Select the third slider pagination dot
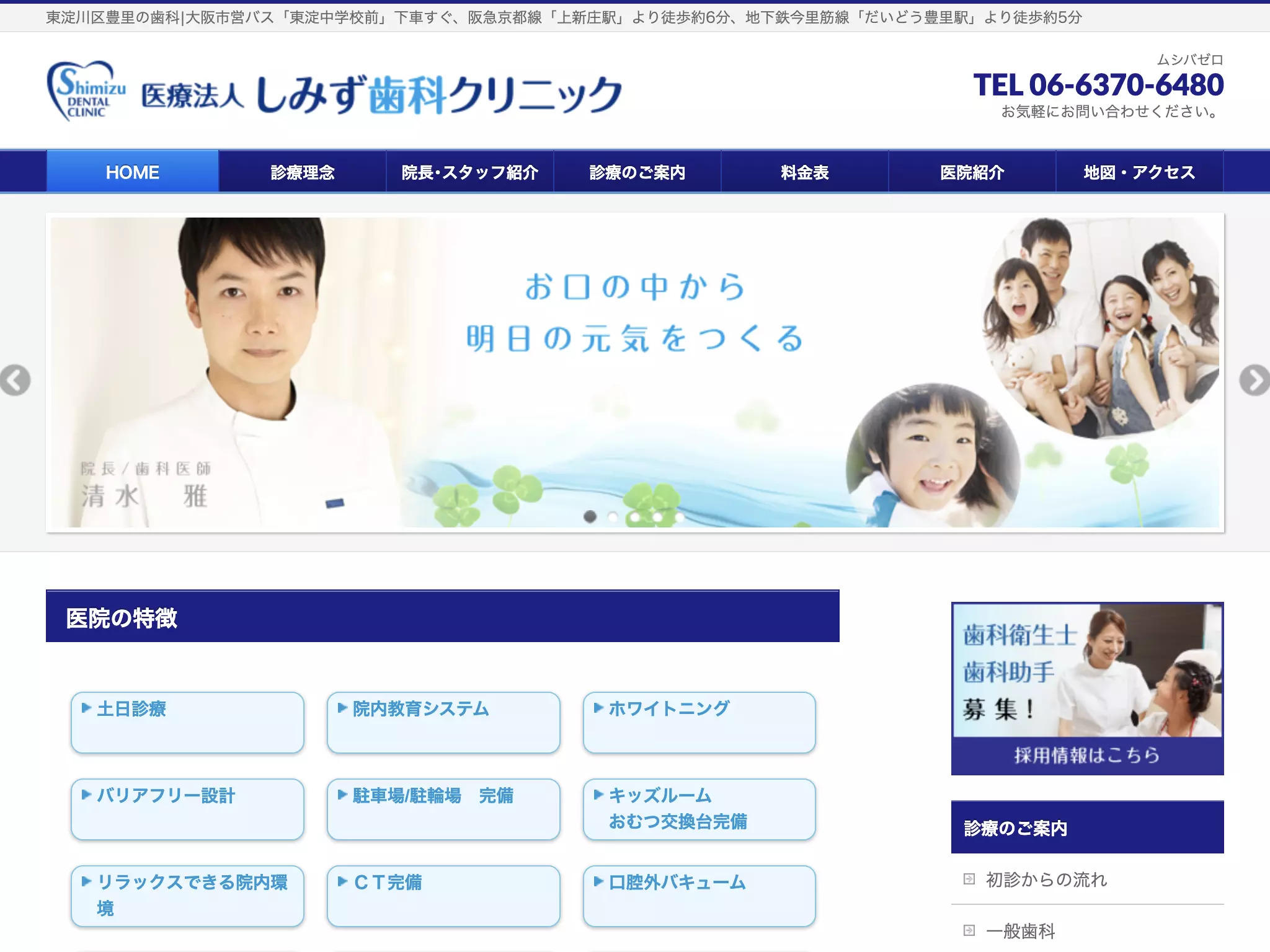Screen dimensions: 1270x952 635,516
